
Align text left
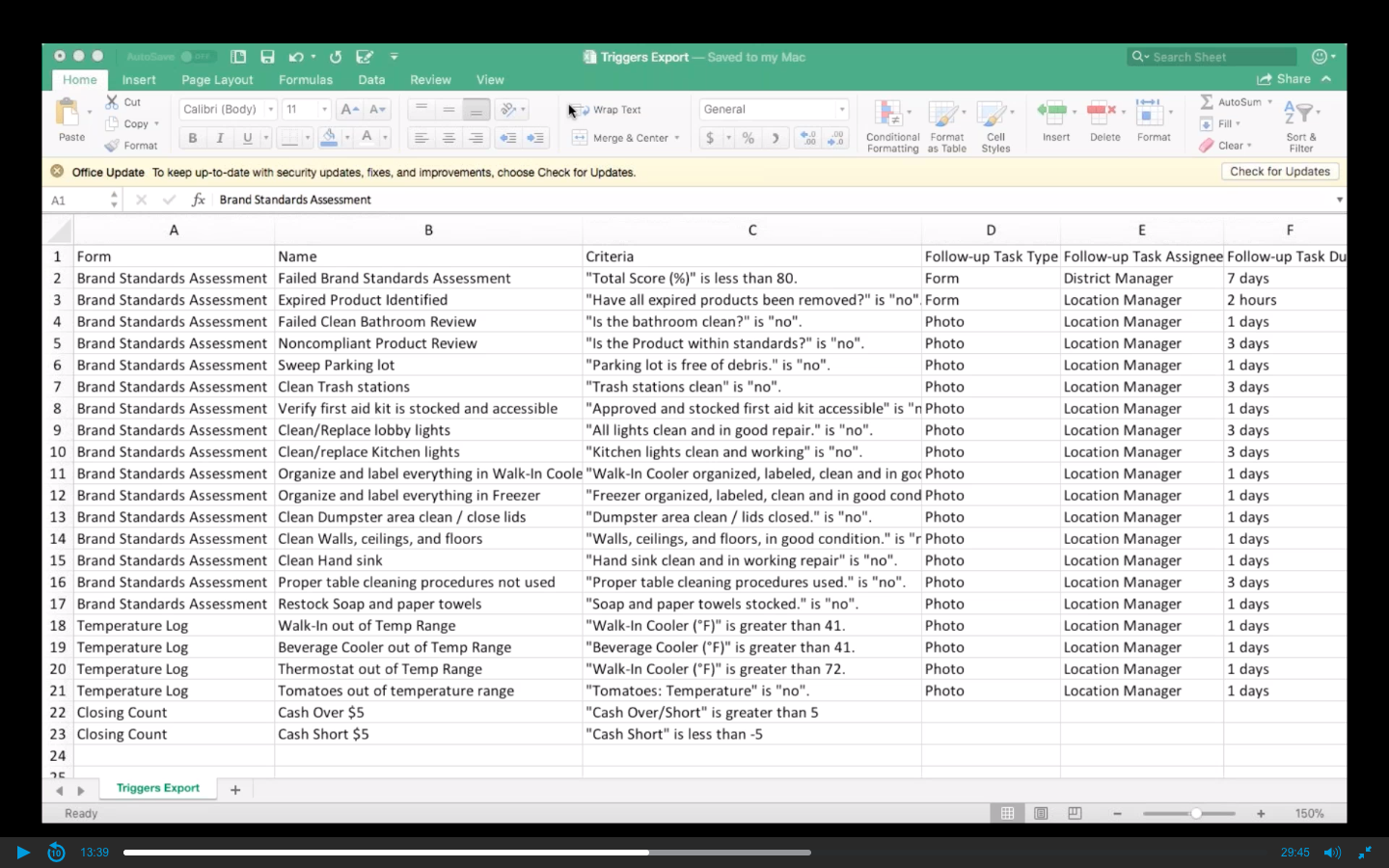click(x=421, y=138)
